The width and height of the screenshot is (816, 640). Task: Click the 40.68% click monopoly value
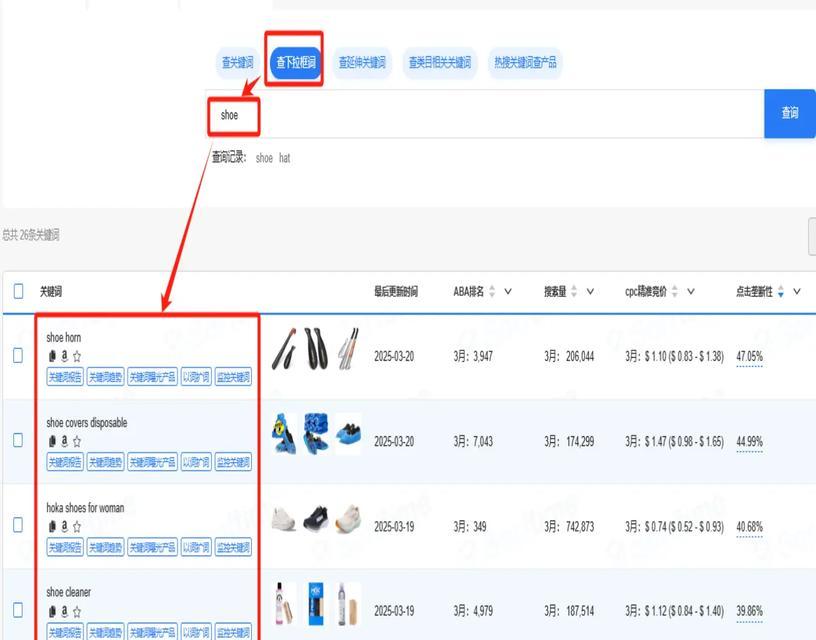click(x=749, y=527)
